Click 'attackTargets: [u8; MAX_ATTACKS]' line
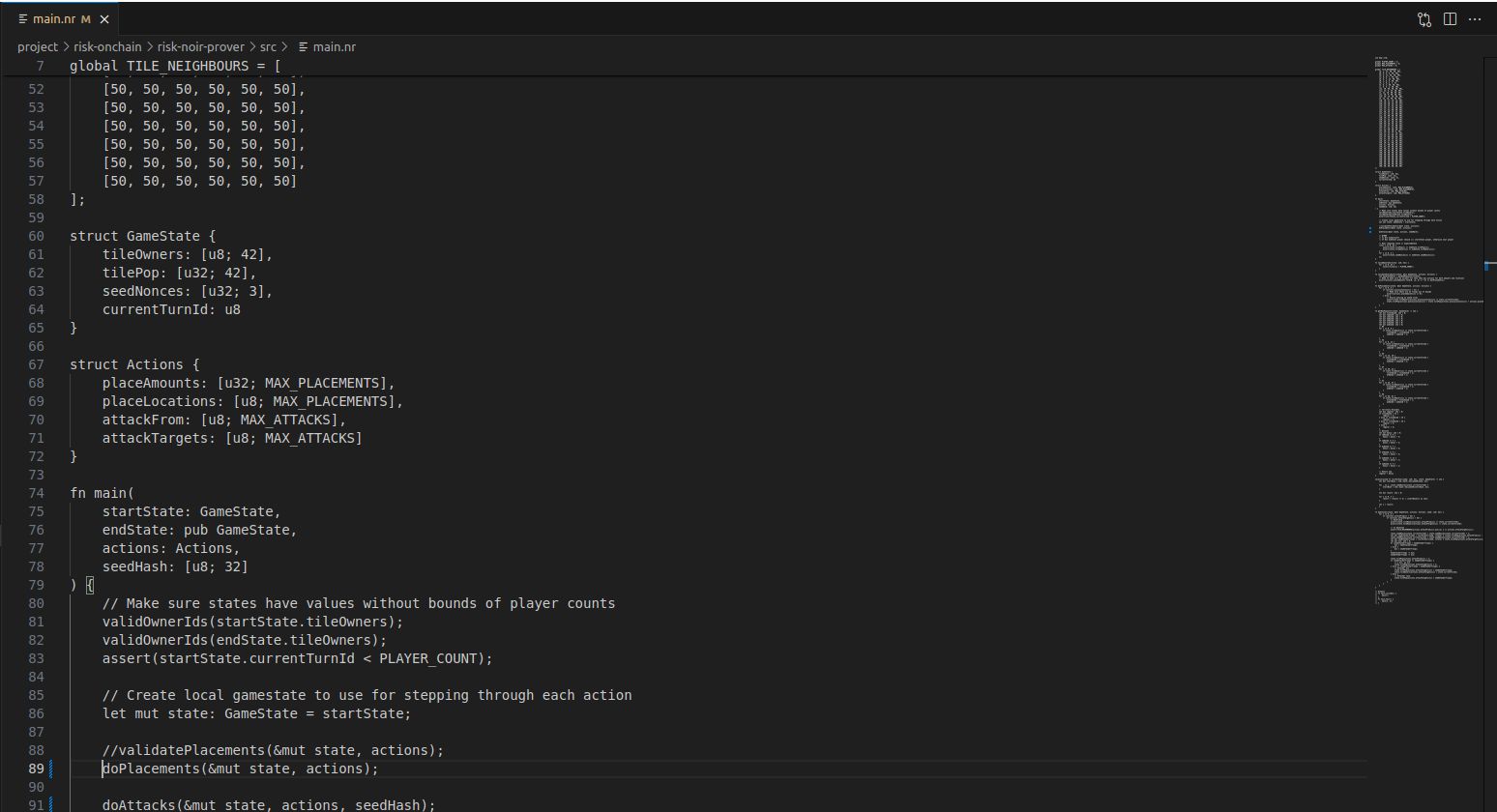Screen dimensions: 1497x812 [x=232, y=438]
